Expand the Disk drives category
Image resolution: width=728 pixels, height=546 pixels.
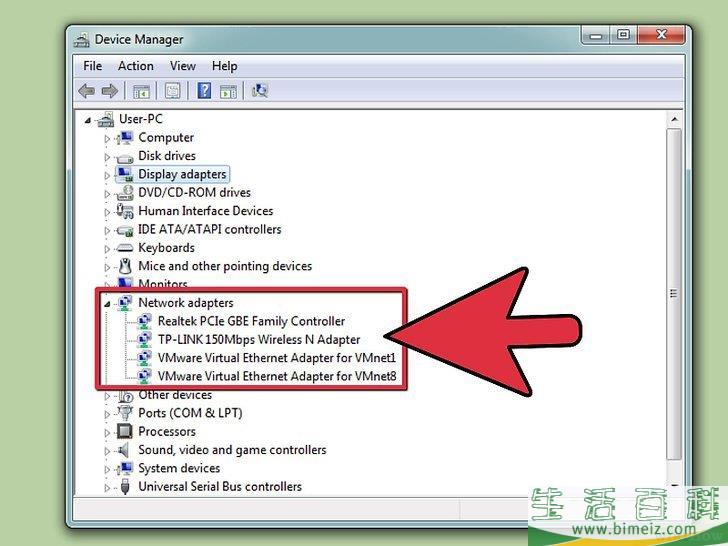coord(107,156)
